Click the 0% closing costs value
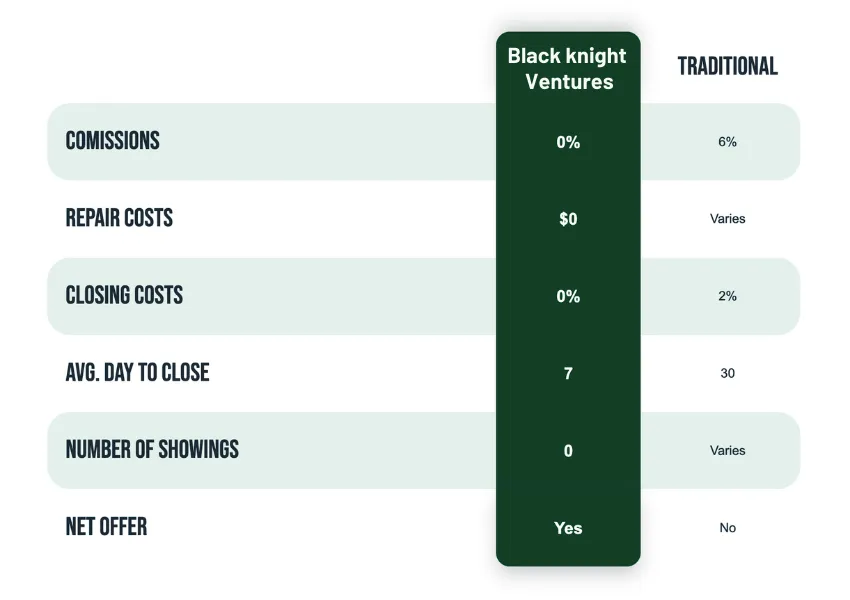The height and width of the screenshot is (600, 850). (x=568, y=296)
